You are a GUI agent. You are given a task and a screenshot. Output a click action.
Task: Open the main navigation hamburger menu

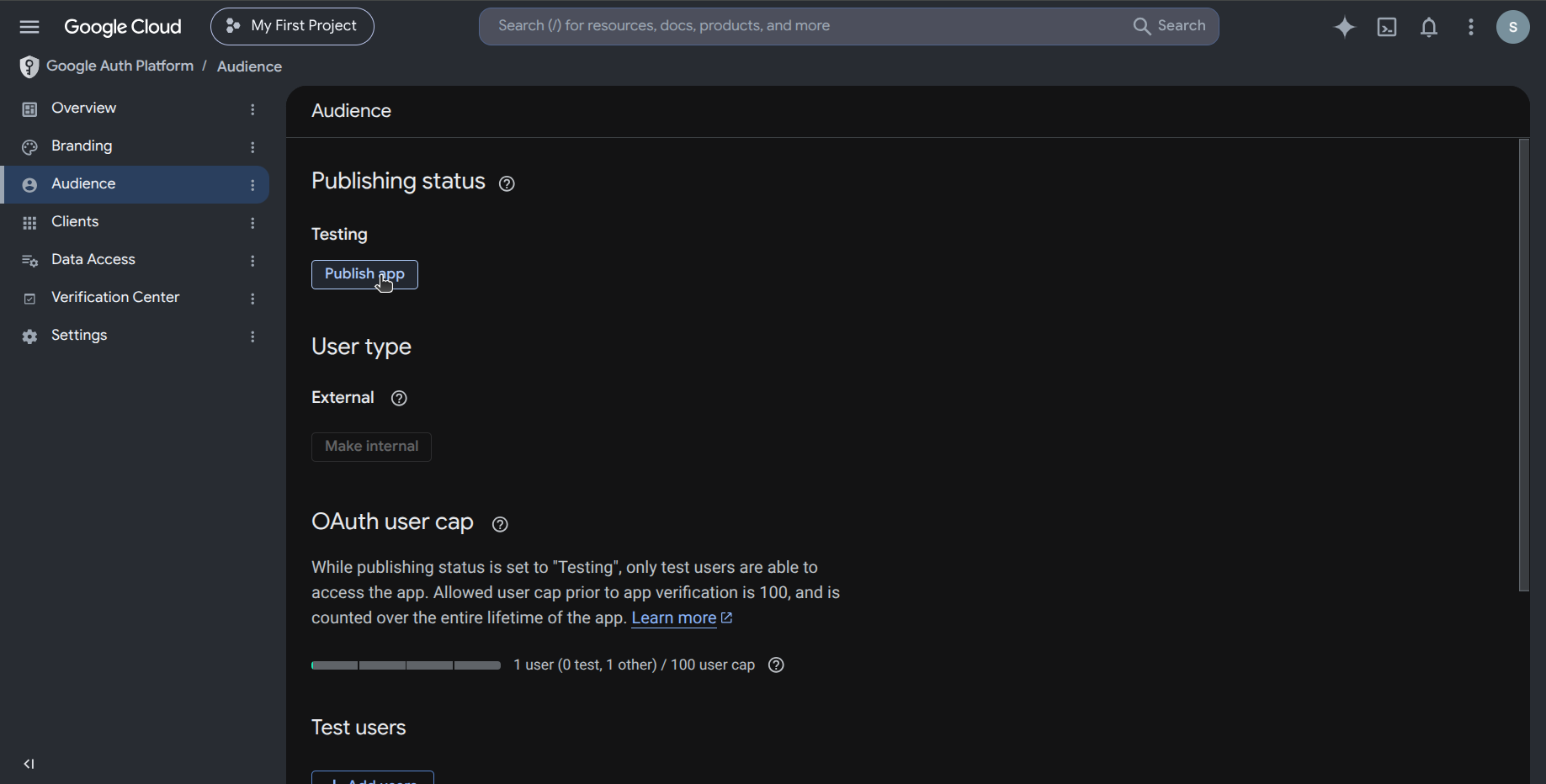tap(29, 27)
